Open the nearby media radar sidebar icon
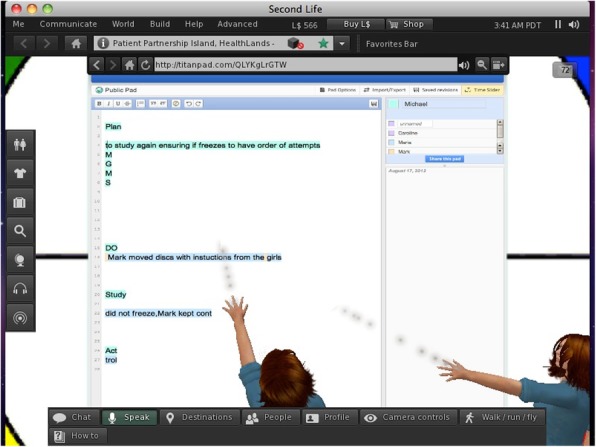Image resolution: width=596 pixels, height=447 pixels. (x=20, y=318)
